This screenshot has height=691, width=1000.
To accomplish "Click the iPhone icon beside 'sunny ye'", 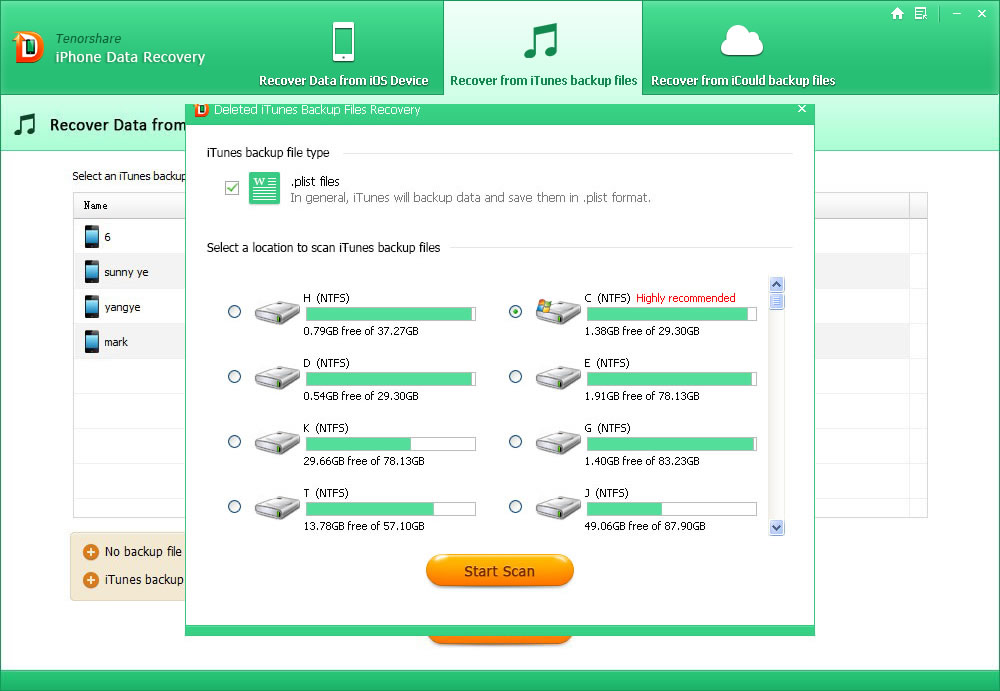I will pos(92,271).
